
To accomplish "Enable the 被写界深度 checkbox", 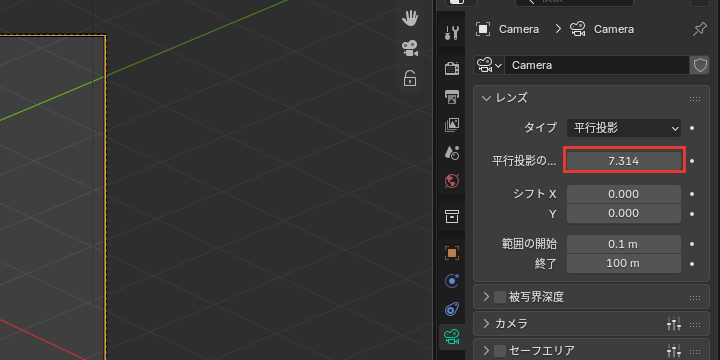I will coord(500,297).
